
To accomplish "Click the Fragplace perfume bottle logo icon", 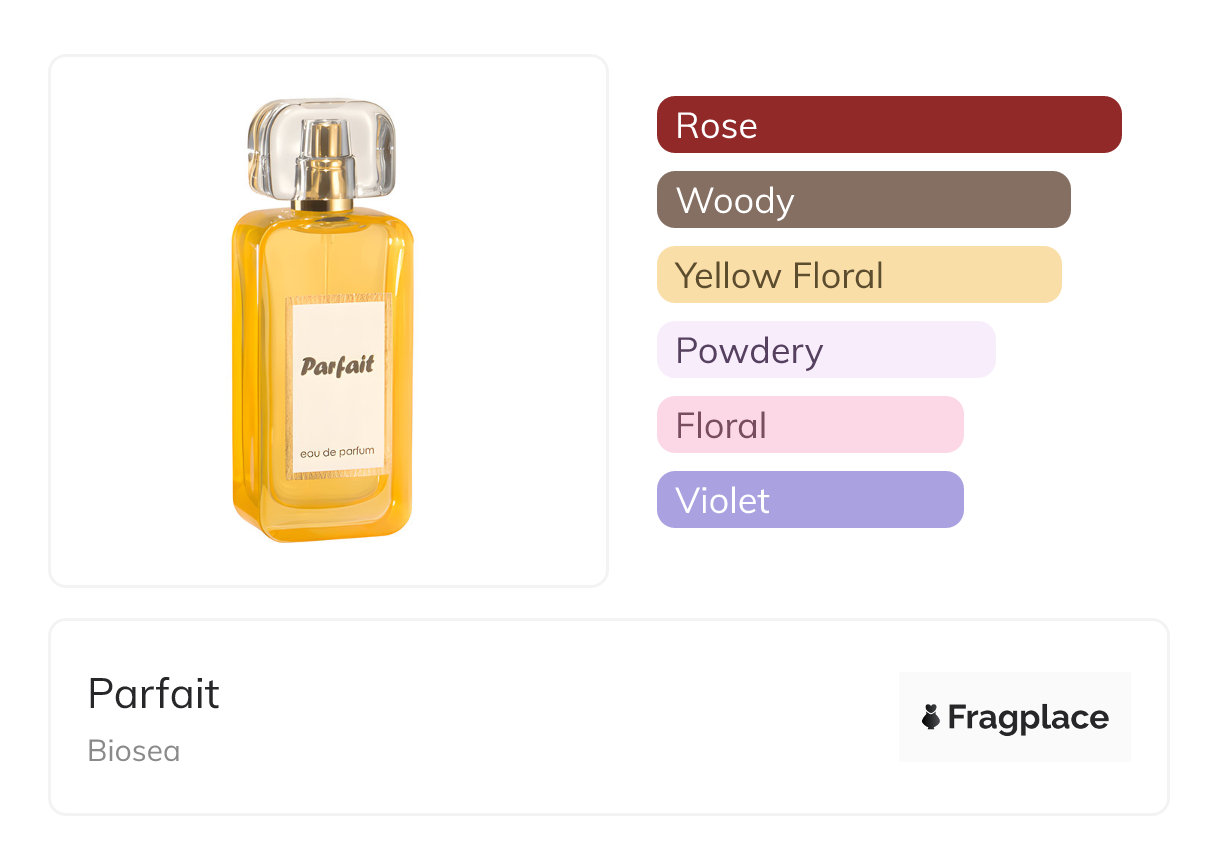I will coord(931,717).
